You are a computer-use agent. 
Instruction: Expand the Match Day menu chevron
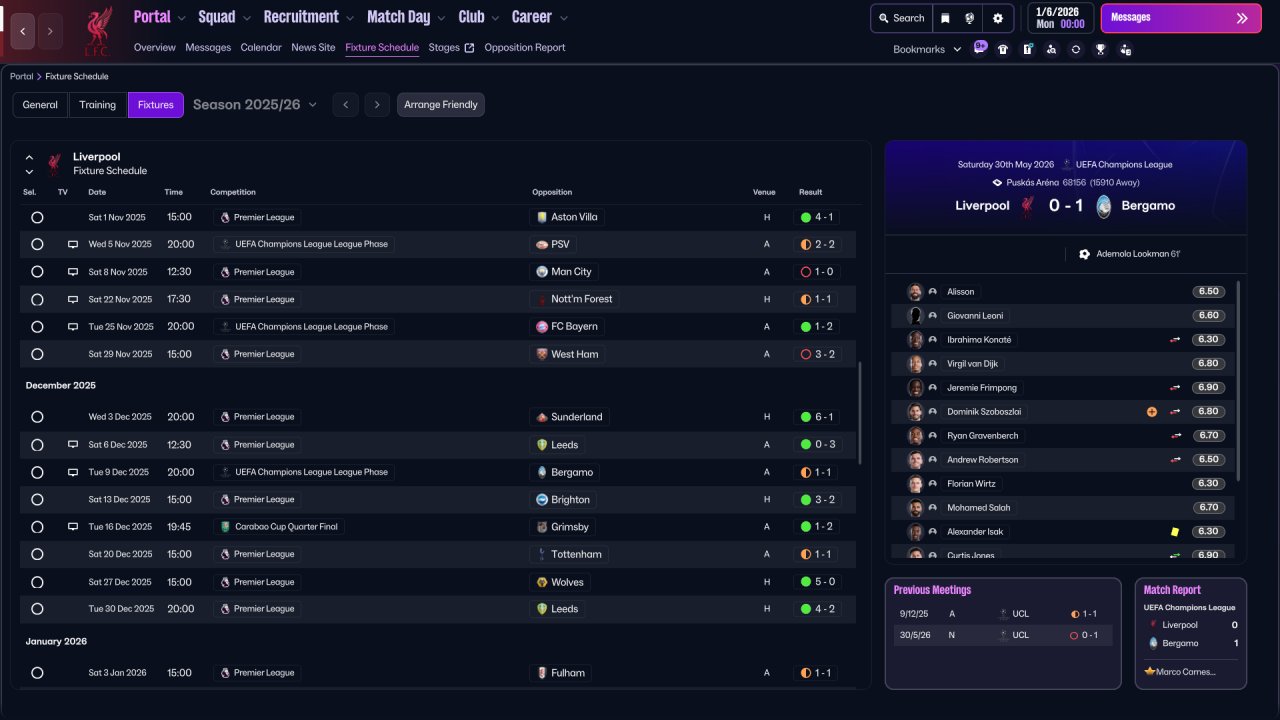(x=441, y=18)
